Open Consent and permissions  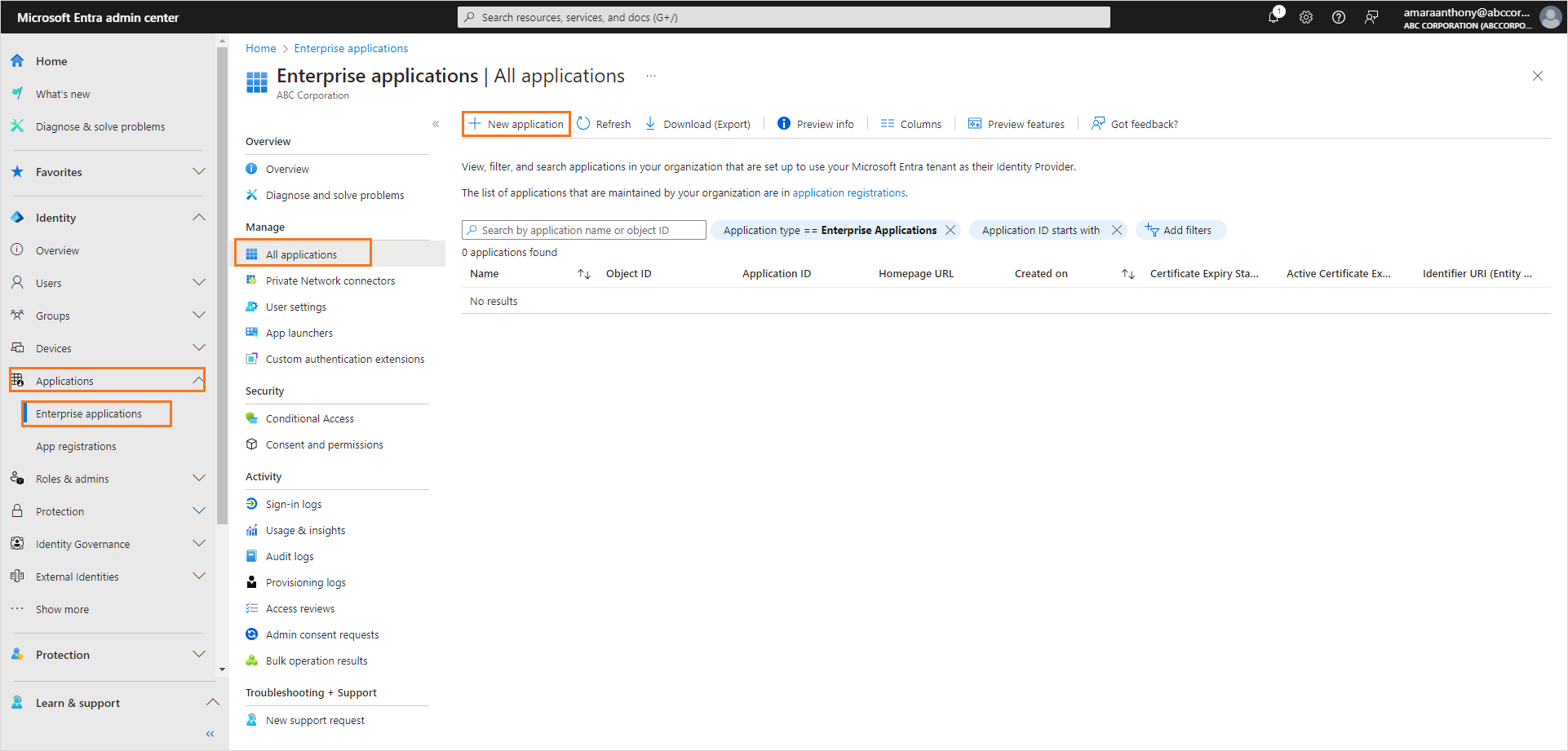click(x=325, y=444)
